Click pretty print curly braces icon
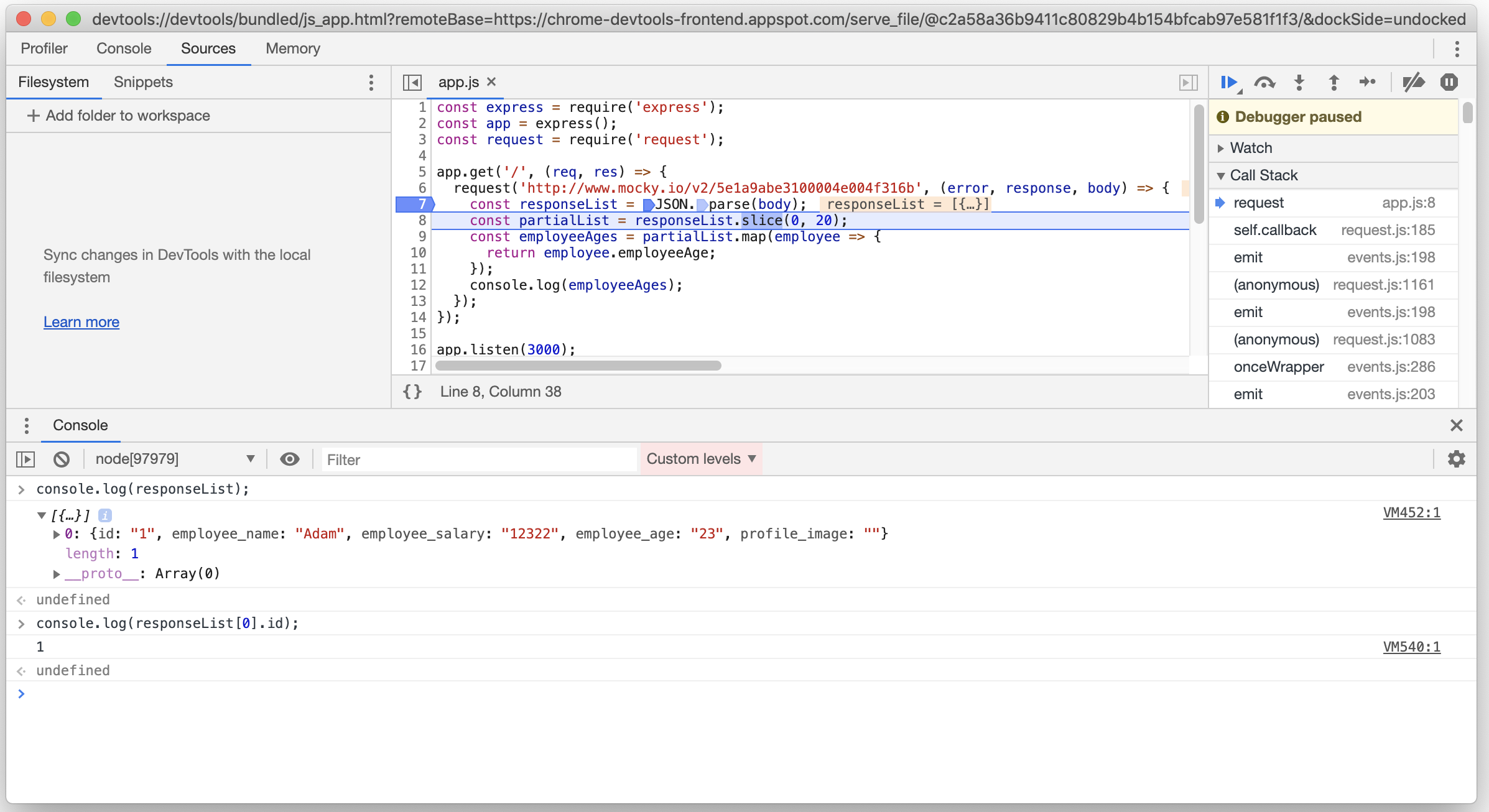The image size is (1489, 812). pos(412,392)
